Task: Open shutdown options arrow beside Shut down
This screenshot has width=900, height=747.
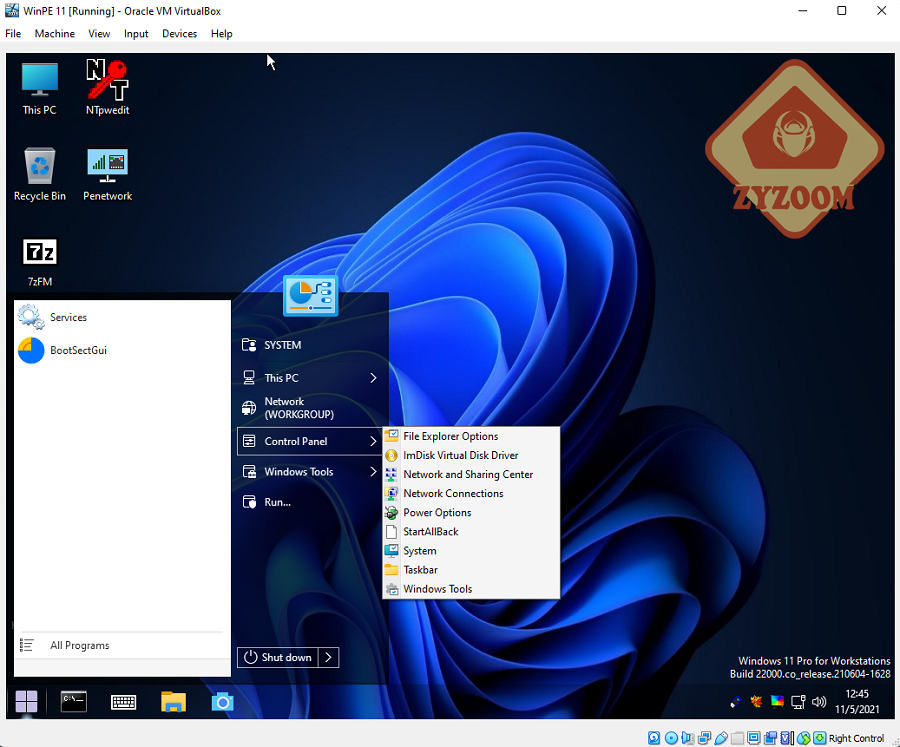Action: 328,657
